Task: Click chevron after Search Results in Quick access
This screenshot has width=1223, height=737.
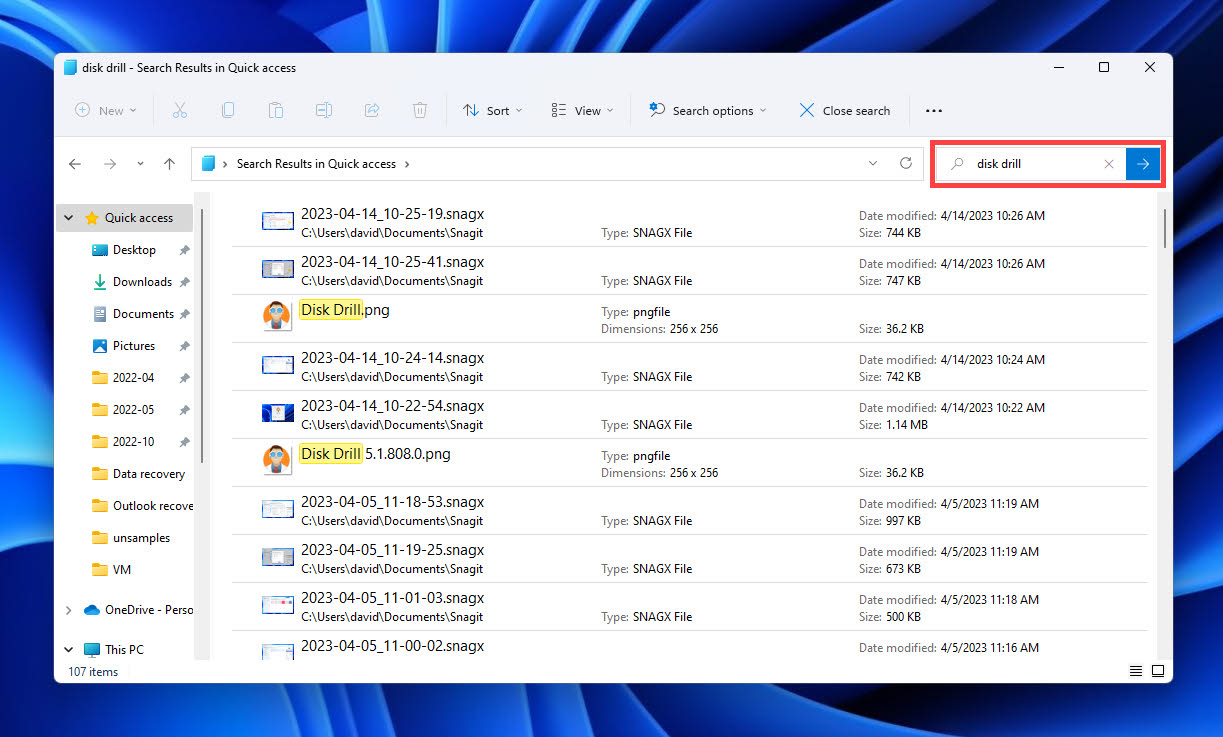Action: [408, 164]
